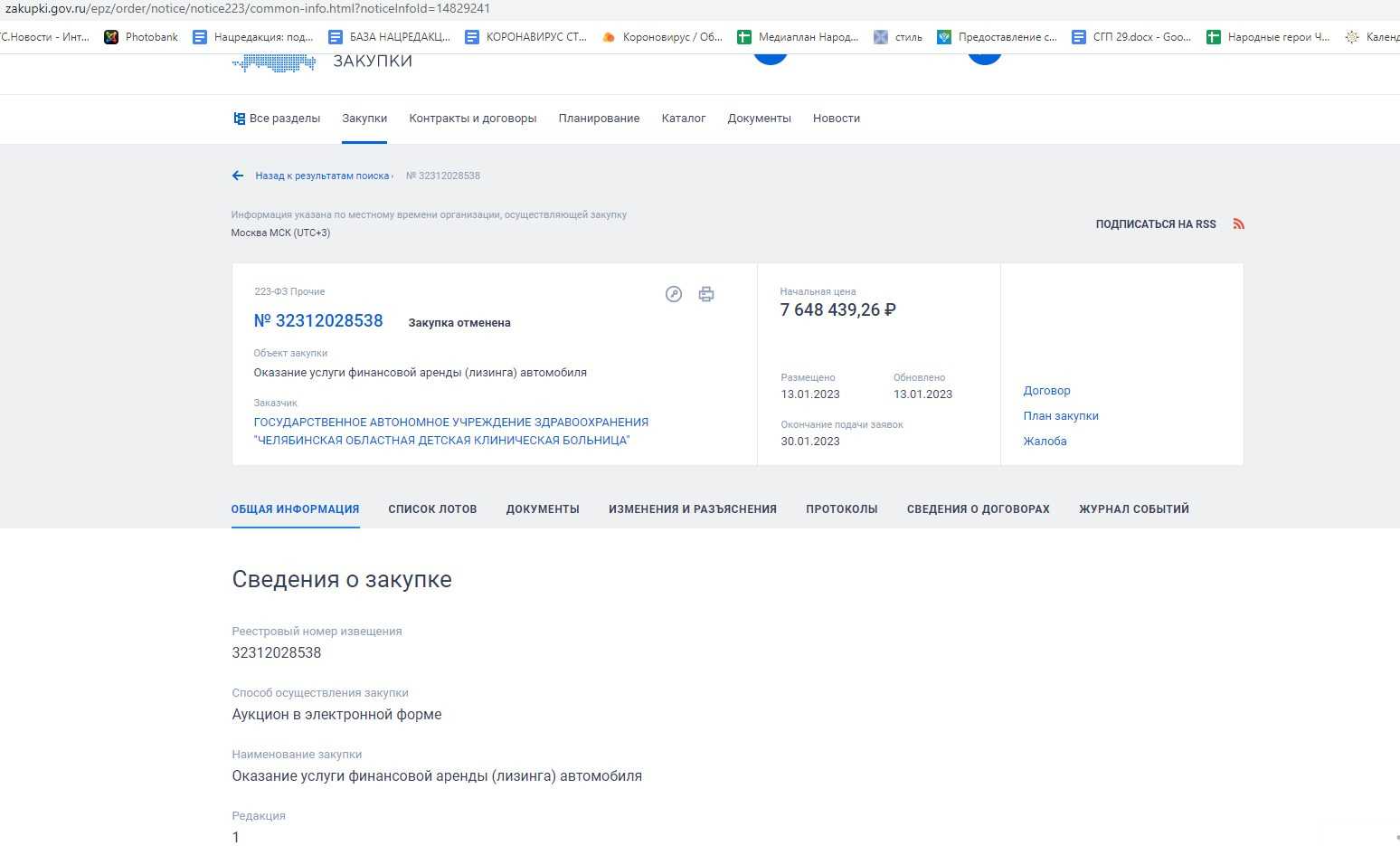Image resolution: width=1400 pixels, height=846 pixels.
Task: Click the 'Жалоба' link
Action: click(x=1045, y=442)
